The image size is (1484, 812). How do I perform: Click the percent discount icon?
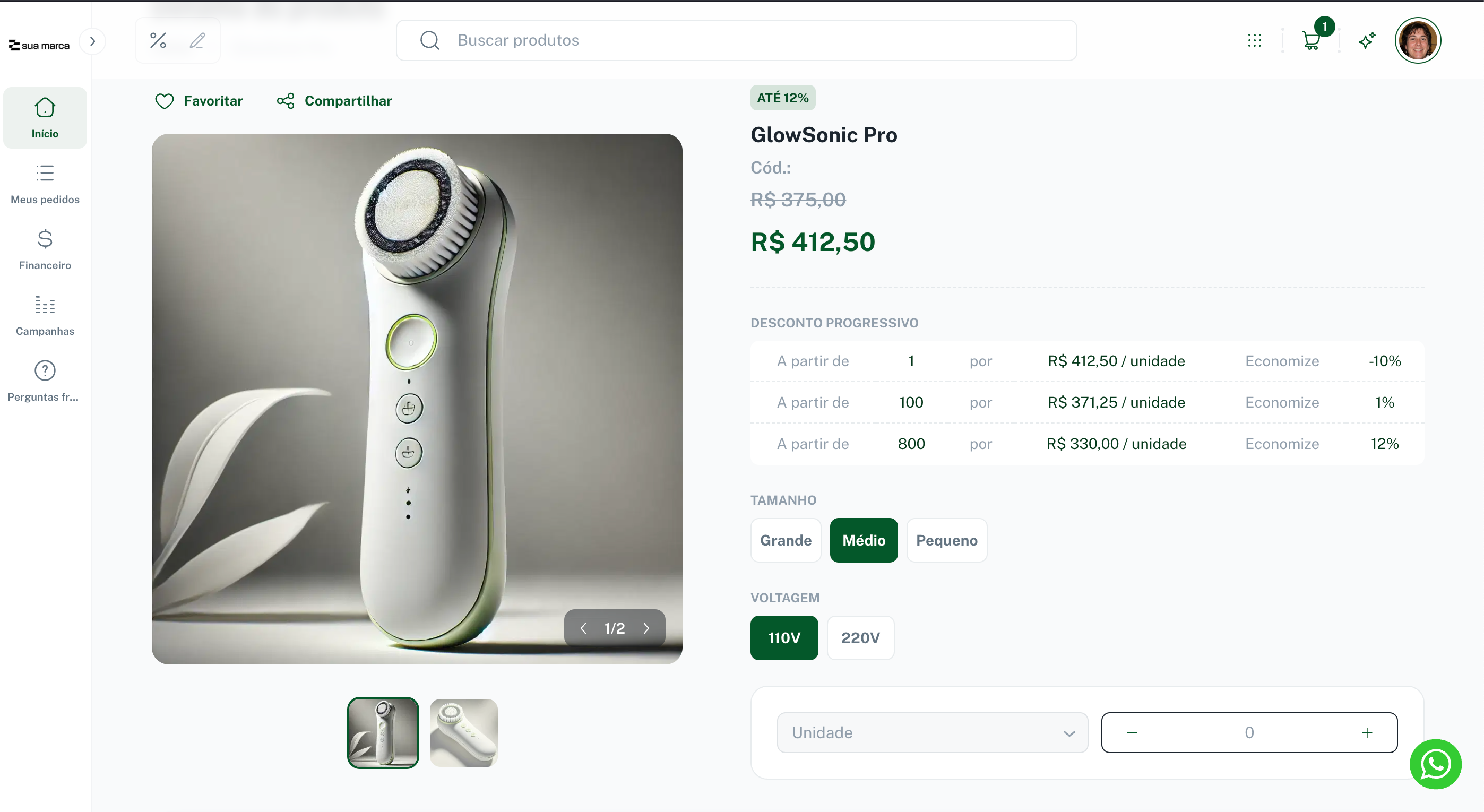coord(158,40)
